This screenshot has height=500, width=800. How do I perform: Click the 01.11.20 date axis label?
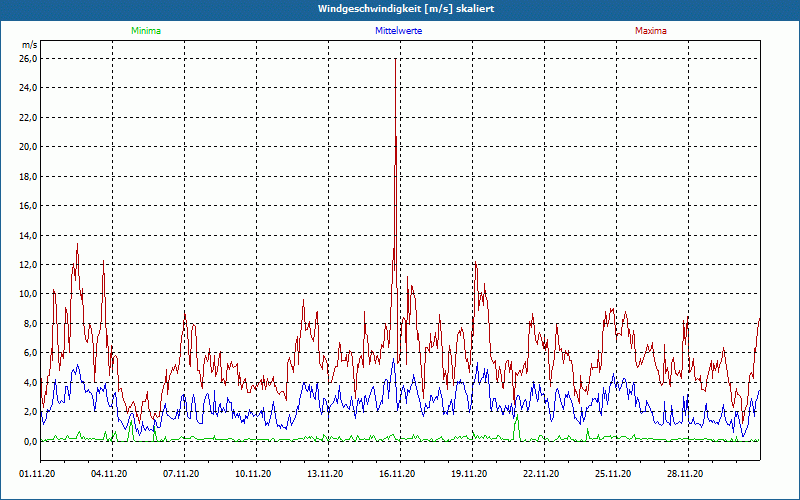click(x=37, y=474)
